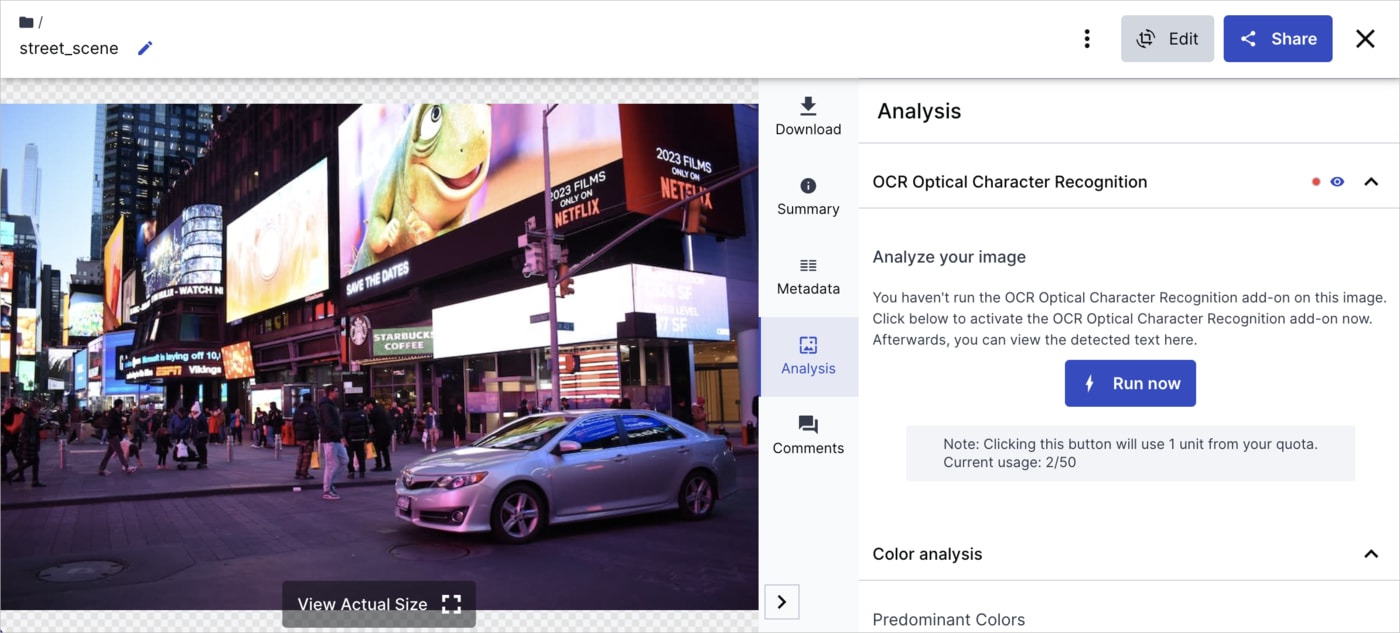The width and height of the screenshot is (1400, 633).
Task: Click the street_scene file name
Action: tap(69, 48)
